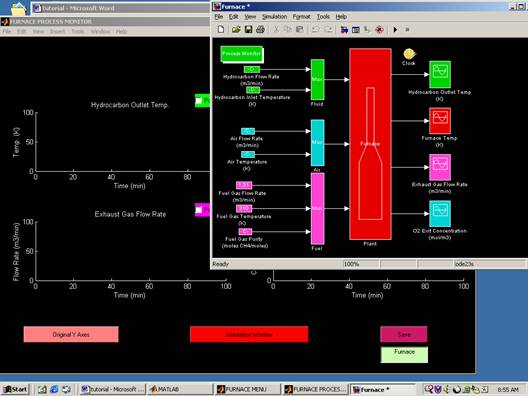528x396 pixels.
Task: Start the simulation with the play arrow
Action: (x=395, y=30)
